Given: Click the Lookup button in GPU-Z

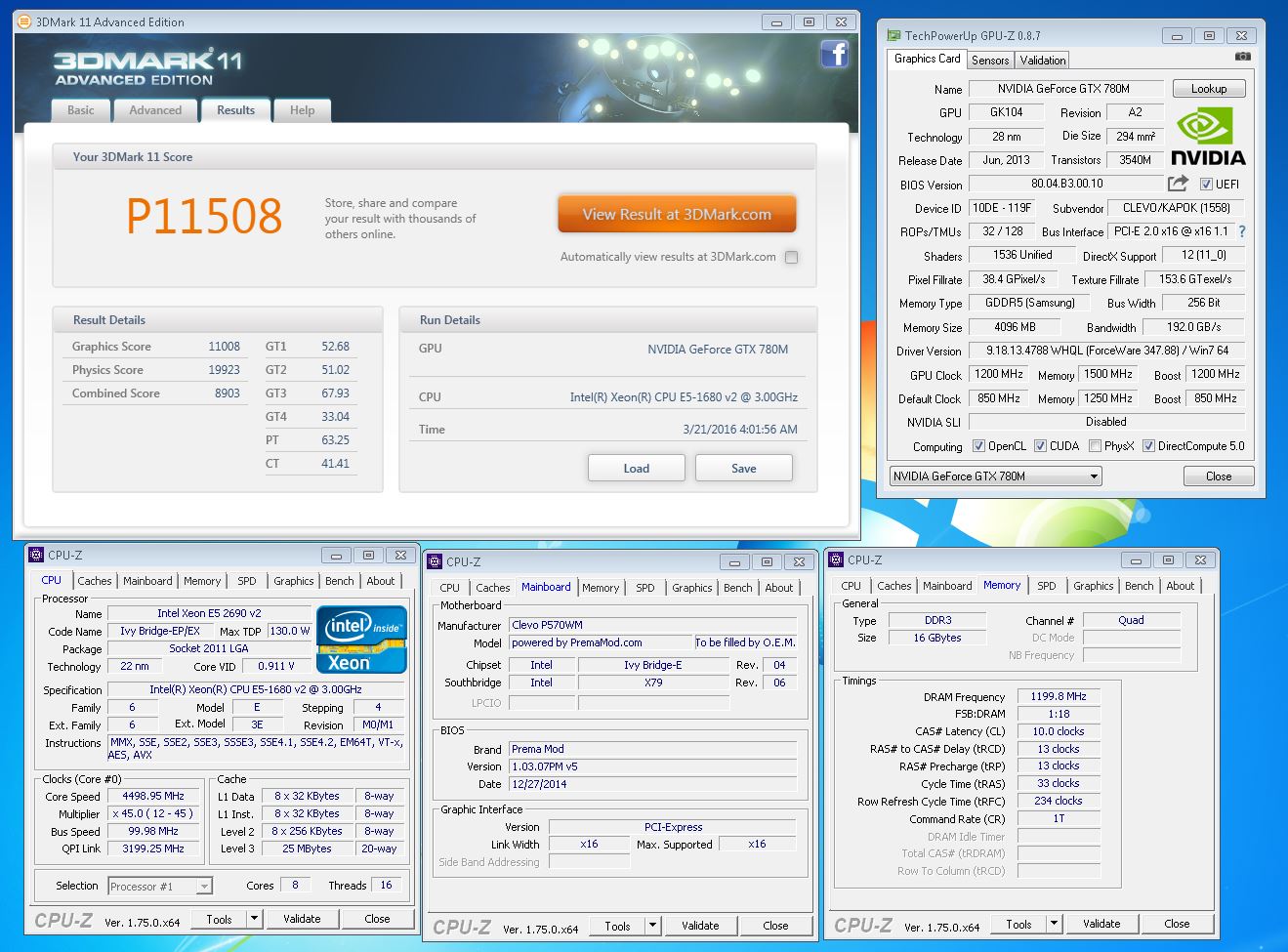Looking at the screenshot, I should 1209,89.
